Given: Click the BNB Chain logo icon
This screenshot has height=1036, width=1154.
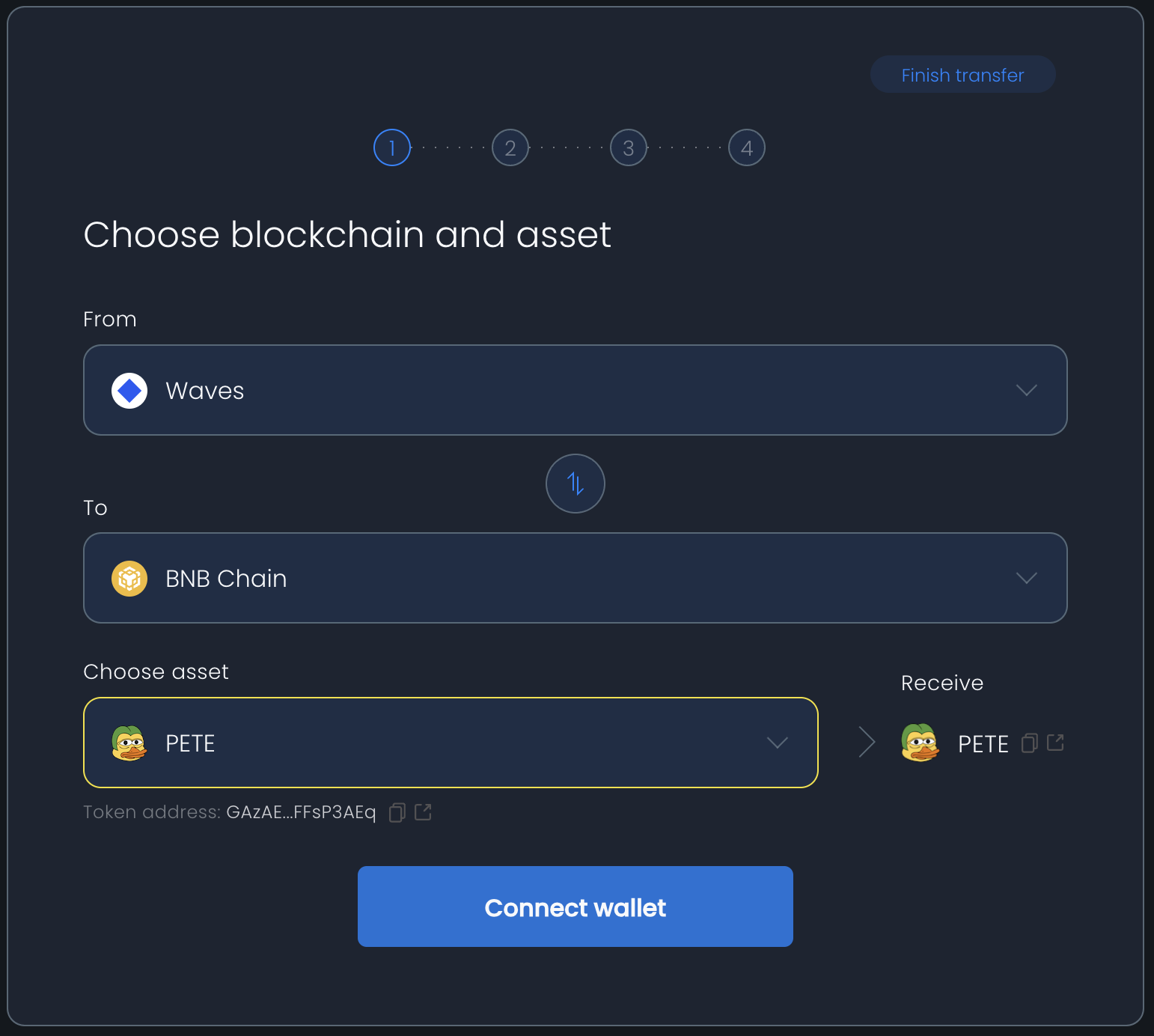Looking at the screenshot, I should 129,579.
